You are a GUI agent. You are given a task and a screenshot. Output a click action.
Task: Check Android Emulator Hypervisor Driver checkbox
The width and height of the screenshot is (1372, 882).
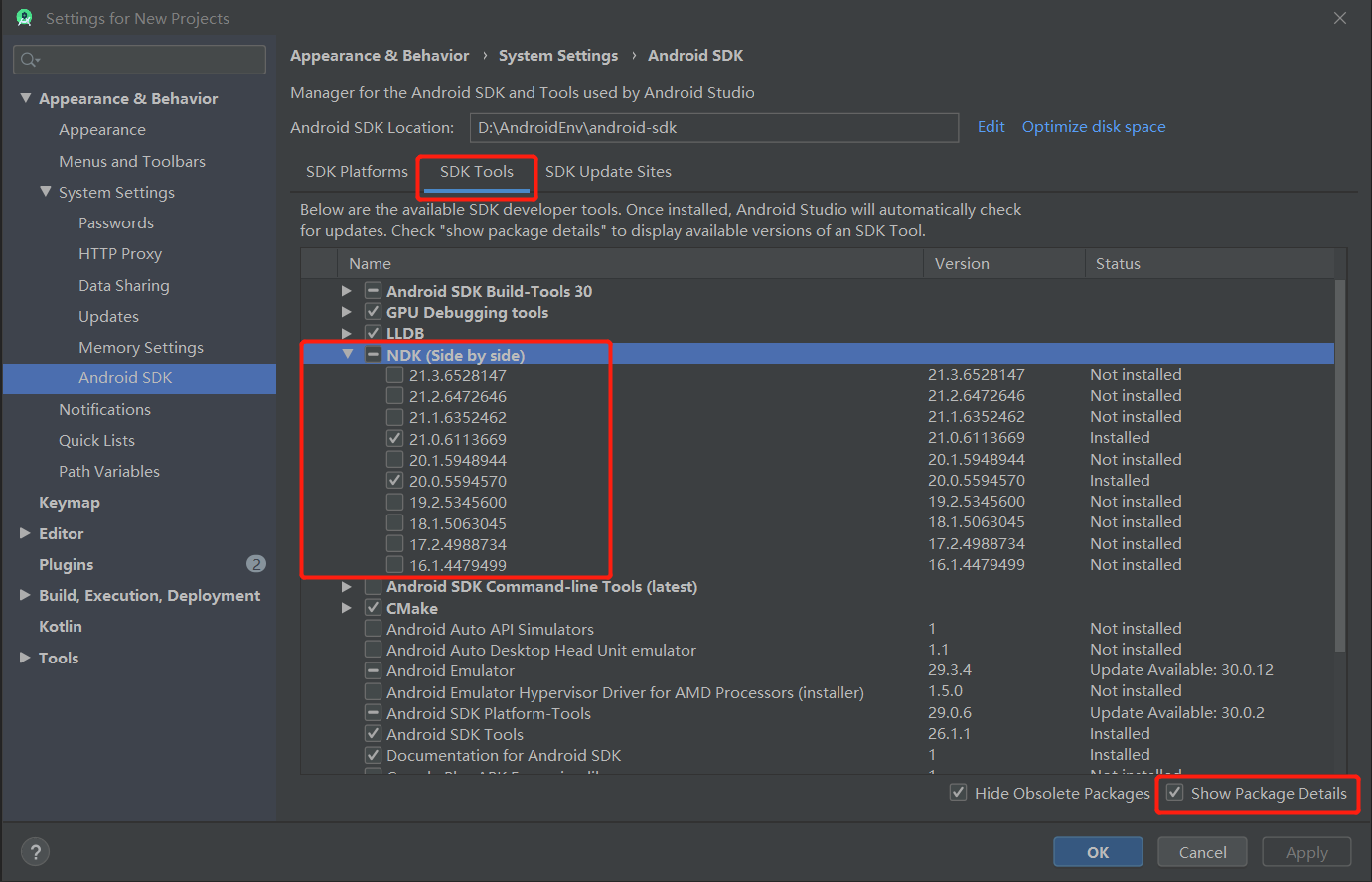[373, 692]
